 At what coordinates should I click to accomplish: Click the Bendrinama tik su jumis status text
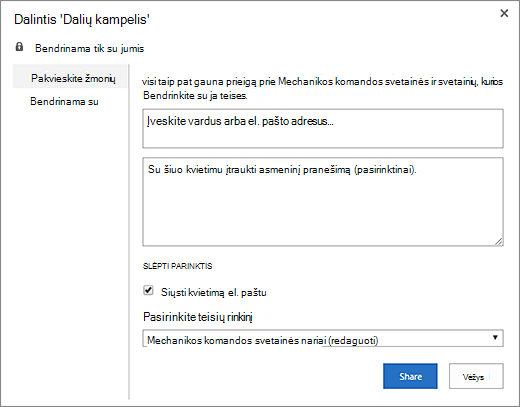point(90,49)
